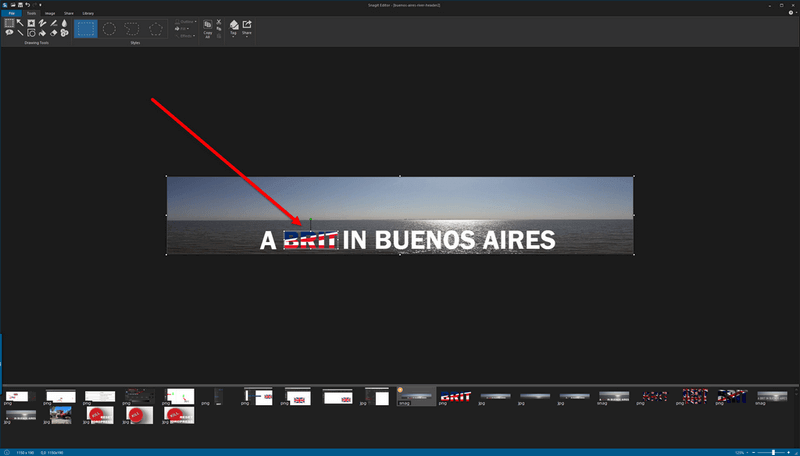Open the last snag thumbnail in top row

point(772,396)
